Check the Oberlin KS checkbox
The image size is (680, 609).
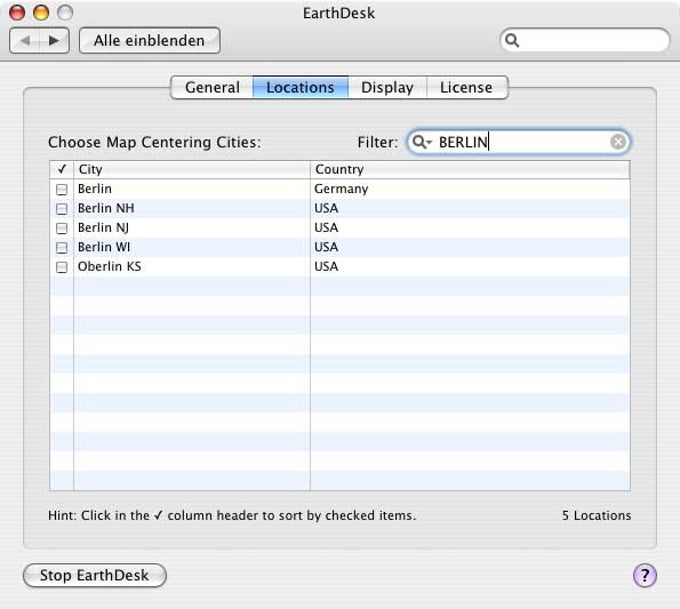click(x=62, y=267)
